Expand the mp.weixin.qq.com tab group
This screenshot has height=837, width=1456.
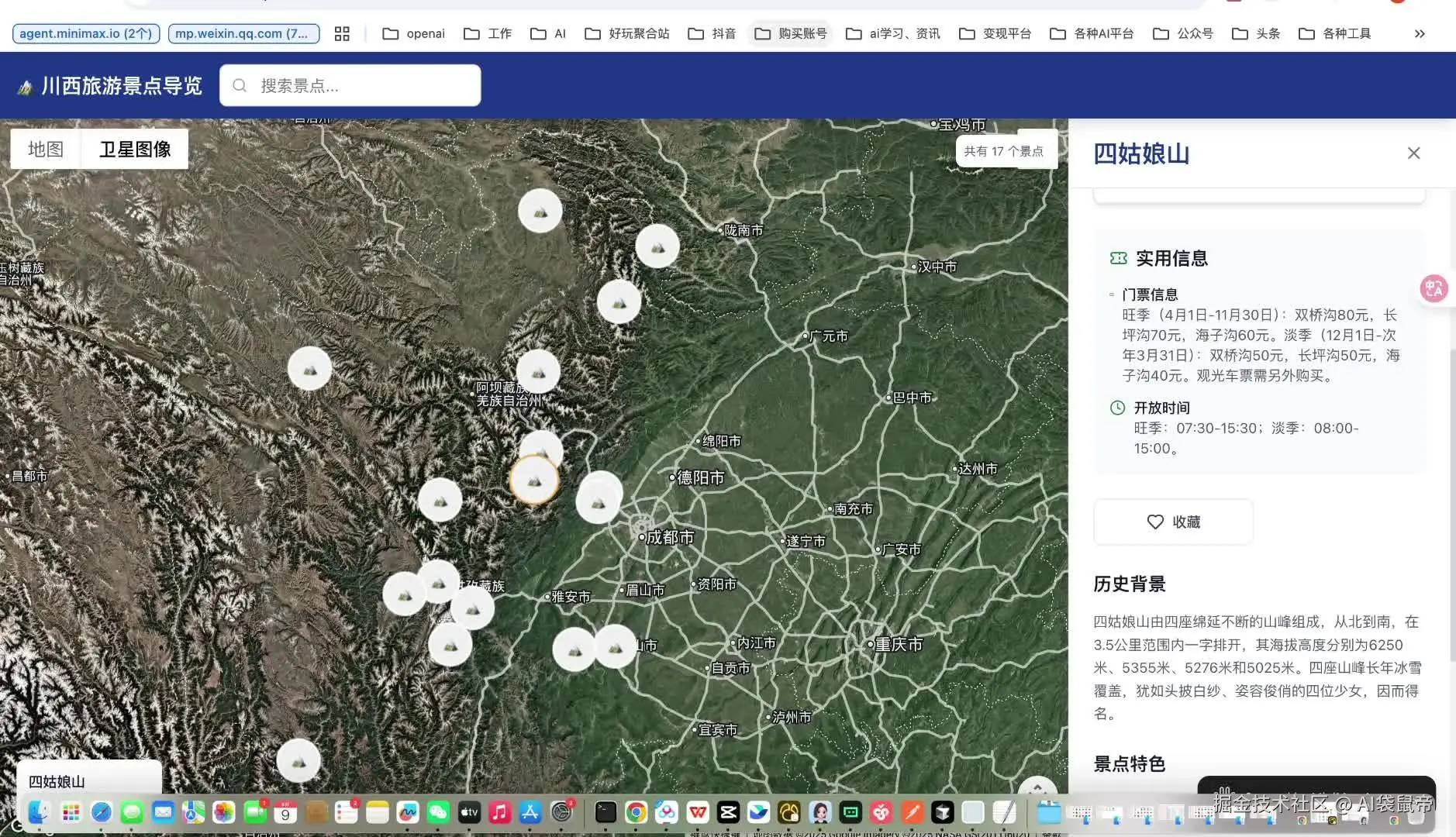(x=243, y=33)
